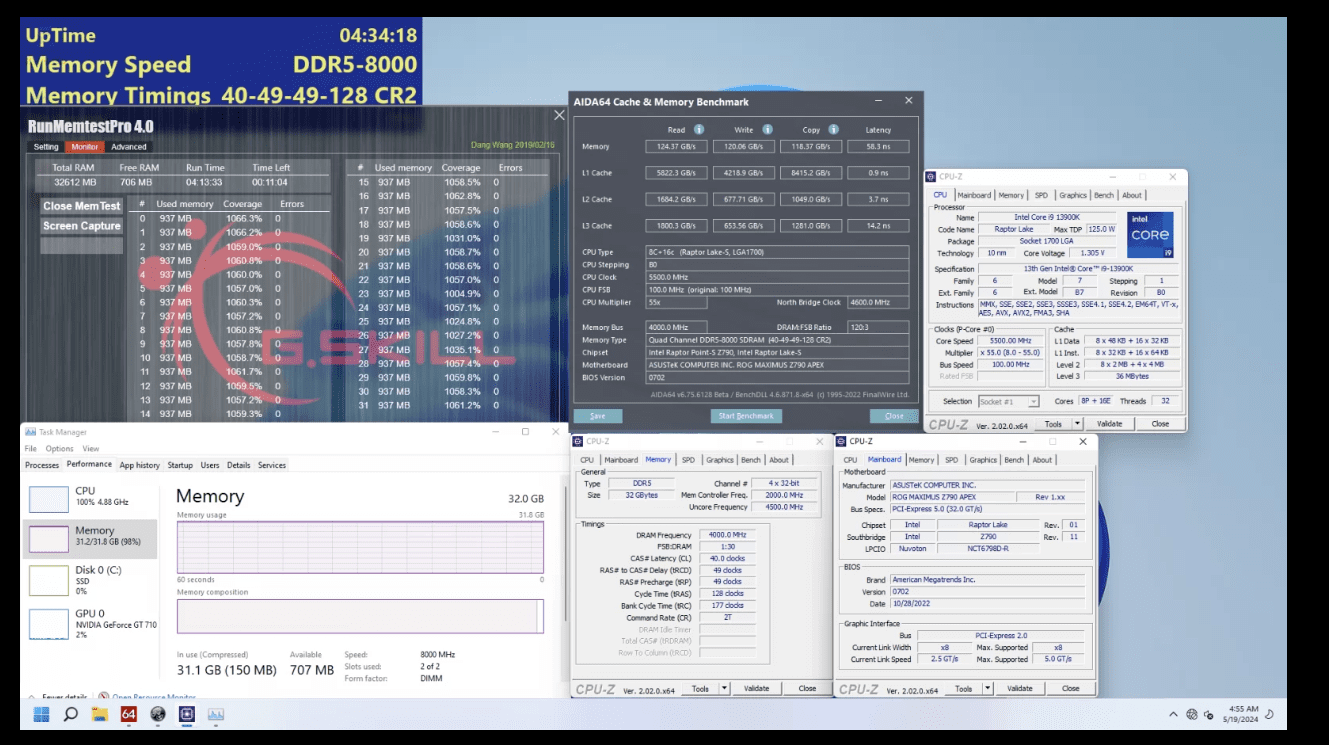1329x745 pixels.
Task: Switch to CPU-Z via its taskbar icon
Action: 187,714
